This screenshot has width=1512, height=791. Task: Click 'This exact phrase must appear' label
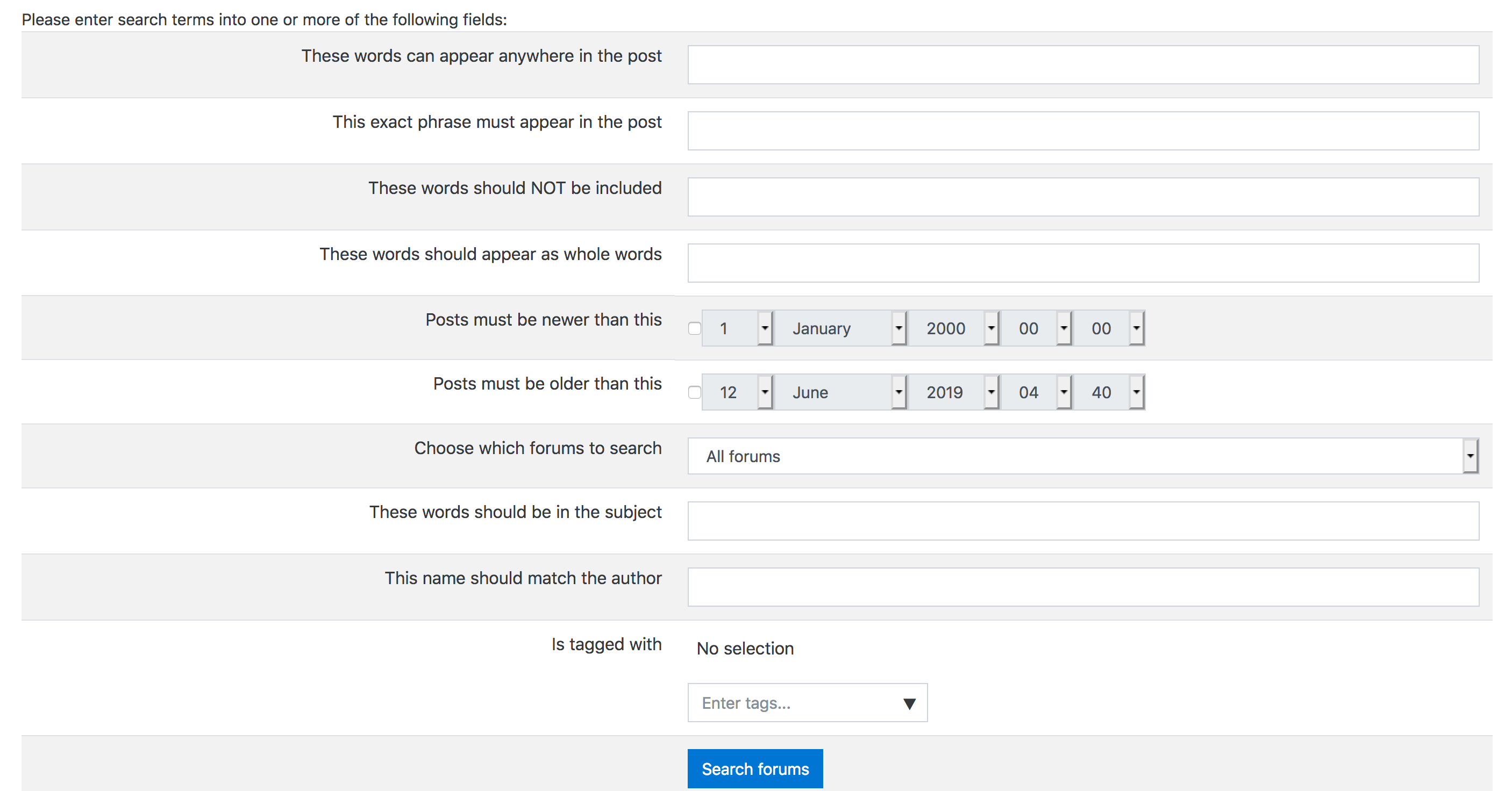pos(497,122)
